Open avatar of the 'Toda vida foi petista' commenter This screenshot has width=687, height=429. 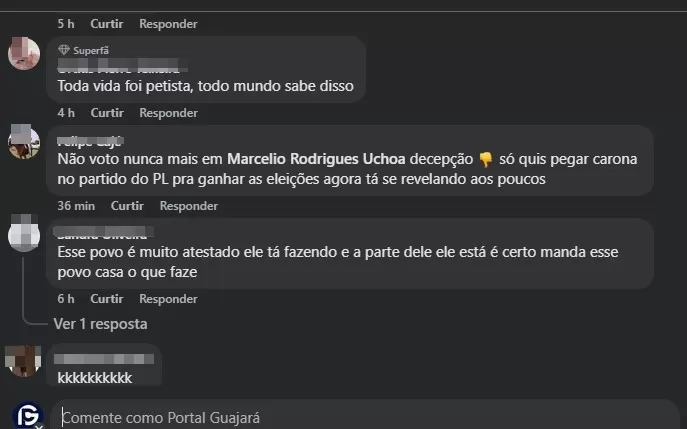coord(24,54)
